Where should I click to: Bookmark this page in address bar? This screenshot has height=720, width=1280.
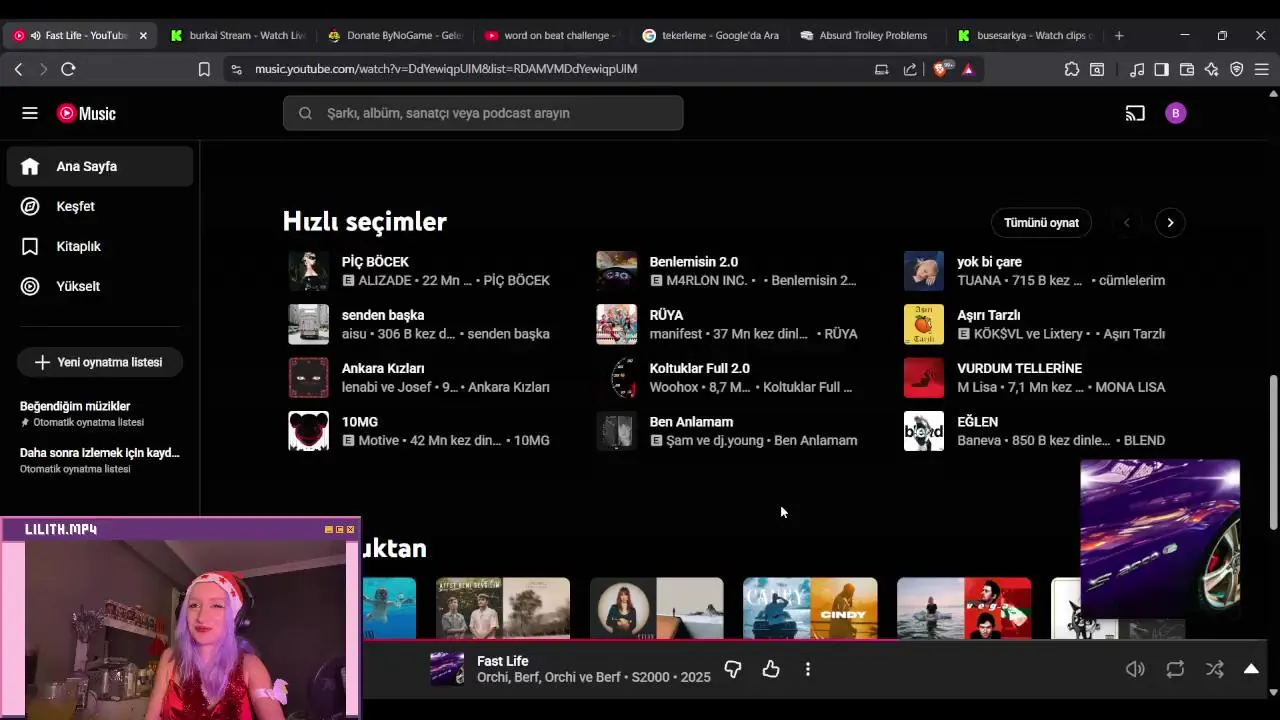[204, 69]
